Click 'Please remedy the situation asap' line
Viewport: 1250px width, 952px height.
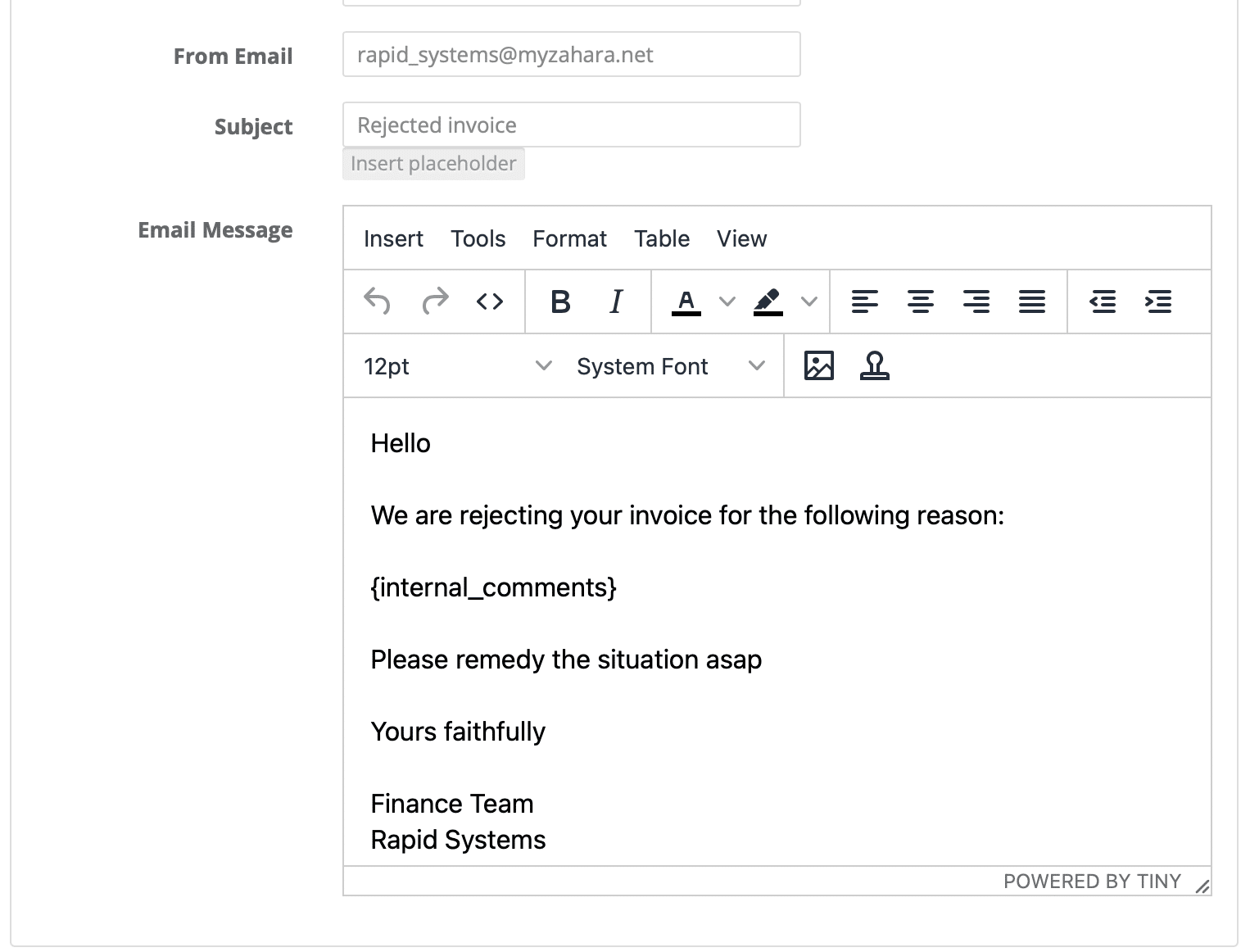click(x=566, y=660)
